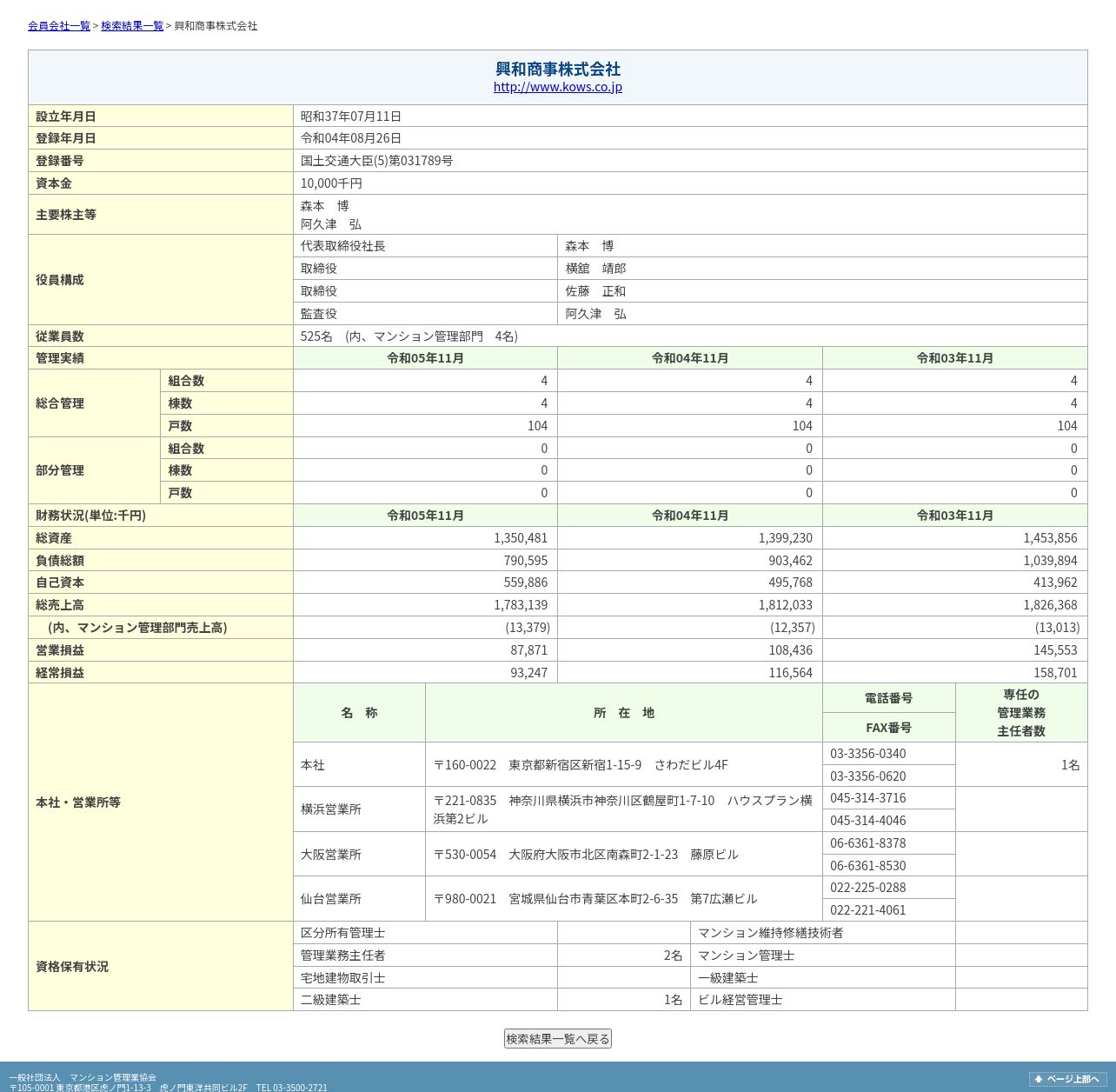
Task: Click the 総合管理 row header
Action: tap(94, 403)
